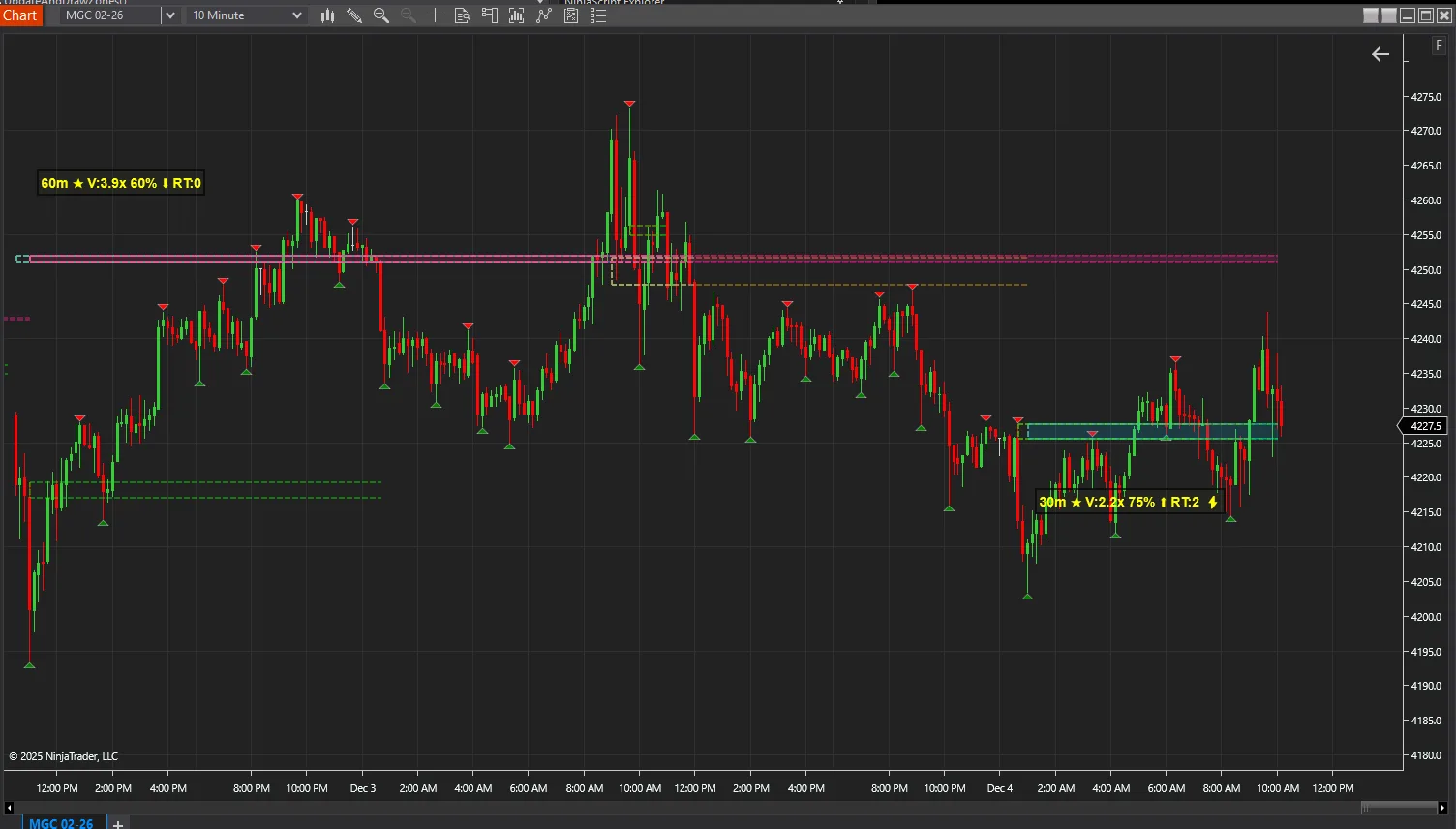Click the horizontal scrollbar thumb
This screenshot has height=829, width=1456.
tap(1399, 808)
